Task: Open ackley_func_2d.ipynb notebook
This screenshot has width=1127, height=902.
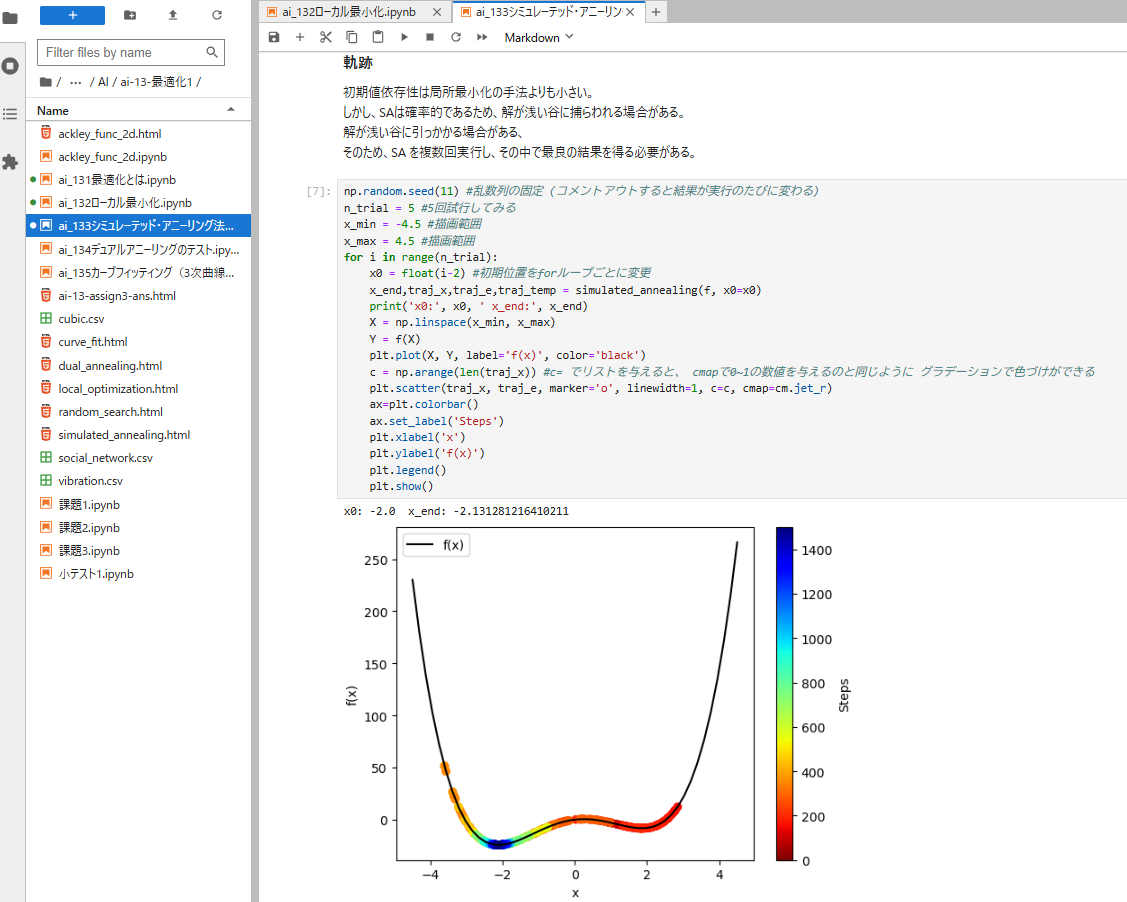Action: tap(139, 157)
